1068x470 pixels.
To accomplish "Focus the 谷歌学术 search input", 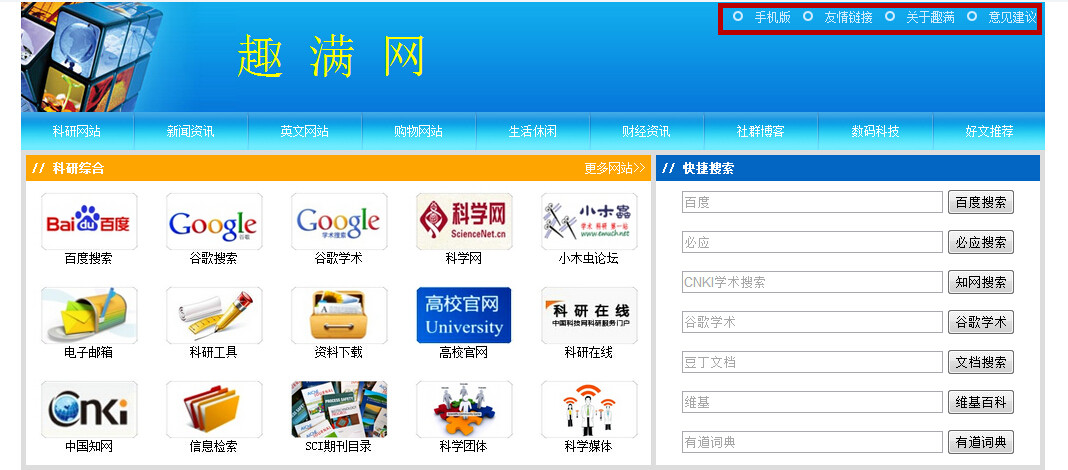I will pos(812,322).
